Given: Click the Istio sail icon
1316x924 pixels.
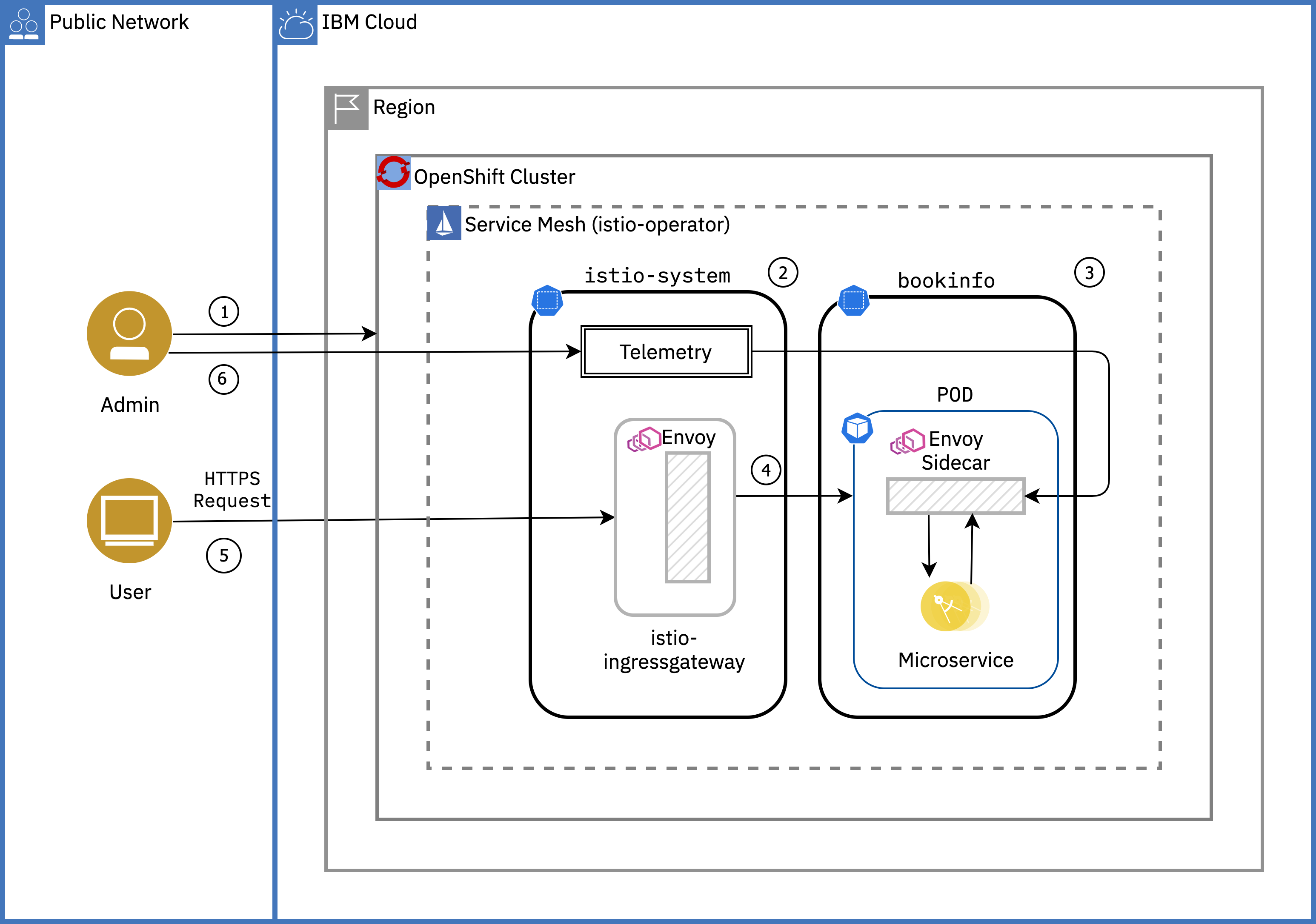Looking at the screenshot, I should [445, 223].
